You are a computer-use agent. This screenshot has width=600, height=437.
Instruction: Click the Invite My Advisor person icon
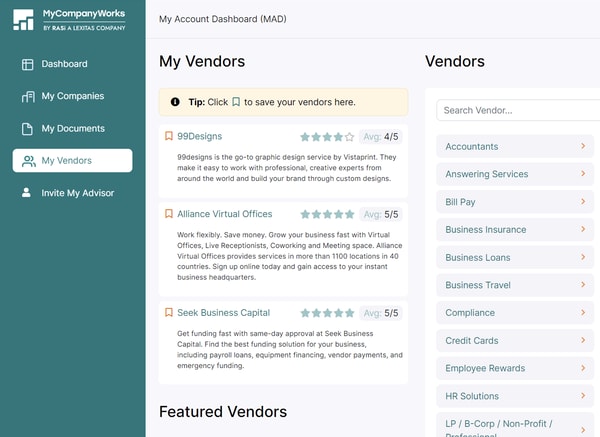tap(26, 192)
